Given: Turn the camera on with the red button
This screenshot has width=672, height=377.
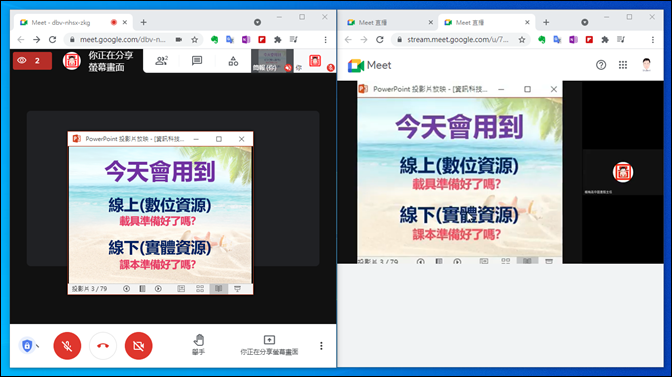Looking at the screenshot, I should pos(138,346).
